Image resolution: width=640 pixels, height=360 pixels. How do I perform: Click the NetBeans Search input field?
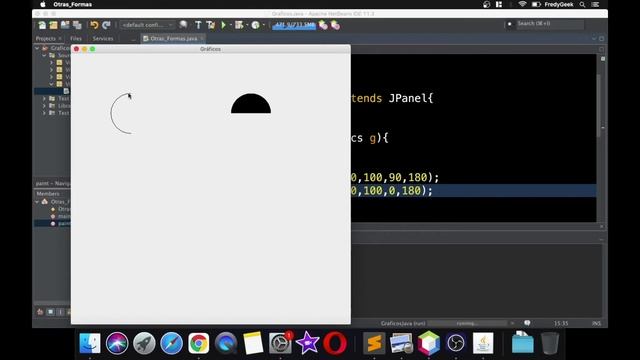click(549, 24)
